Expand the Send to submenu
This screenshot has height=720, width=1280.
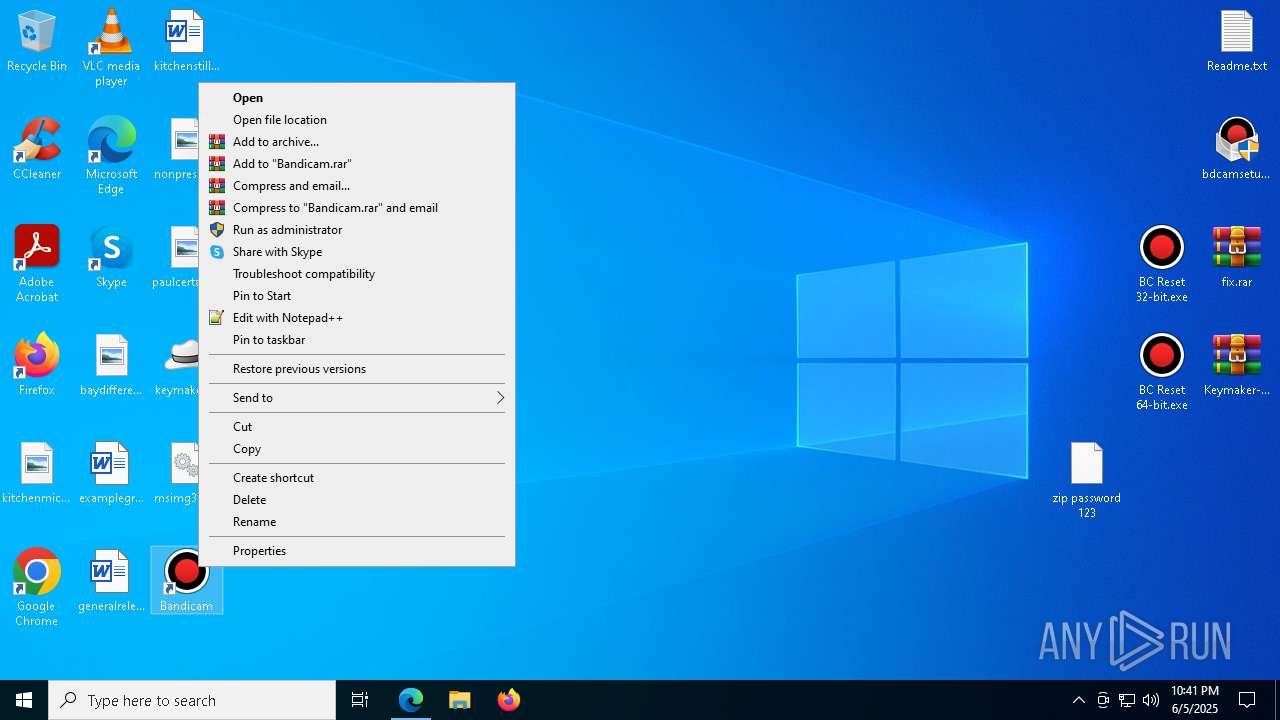[357, 398]
